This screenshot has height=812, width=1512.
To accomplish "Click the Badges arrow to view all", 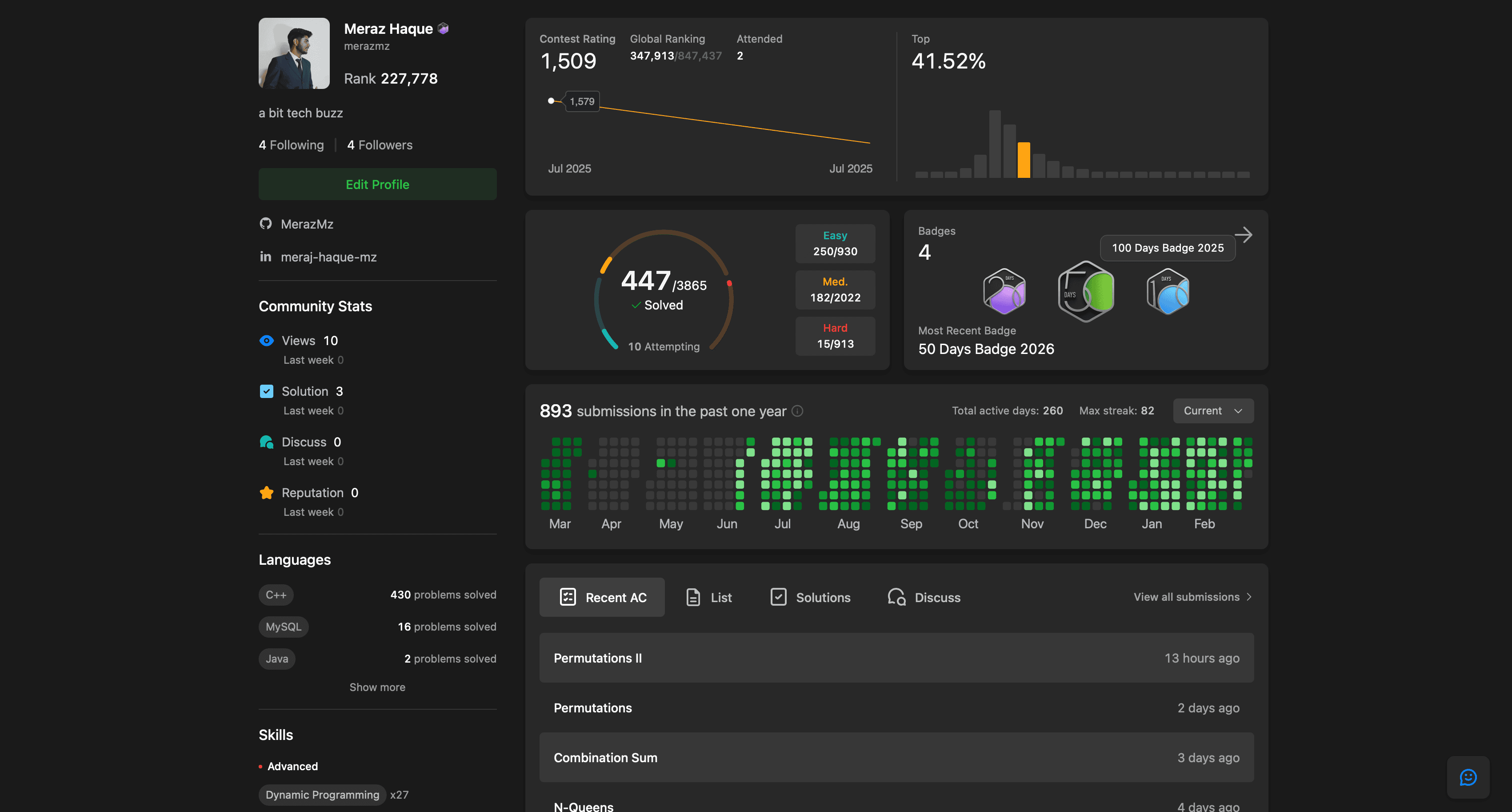I will coord(1243,235).
